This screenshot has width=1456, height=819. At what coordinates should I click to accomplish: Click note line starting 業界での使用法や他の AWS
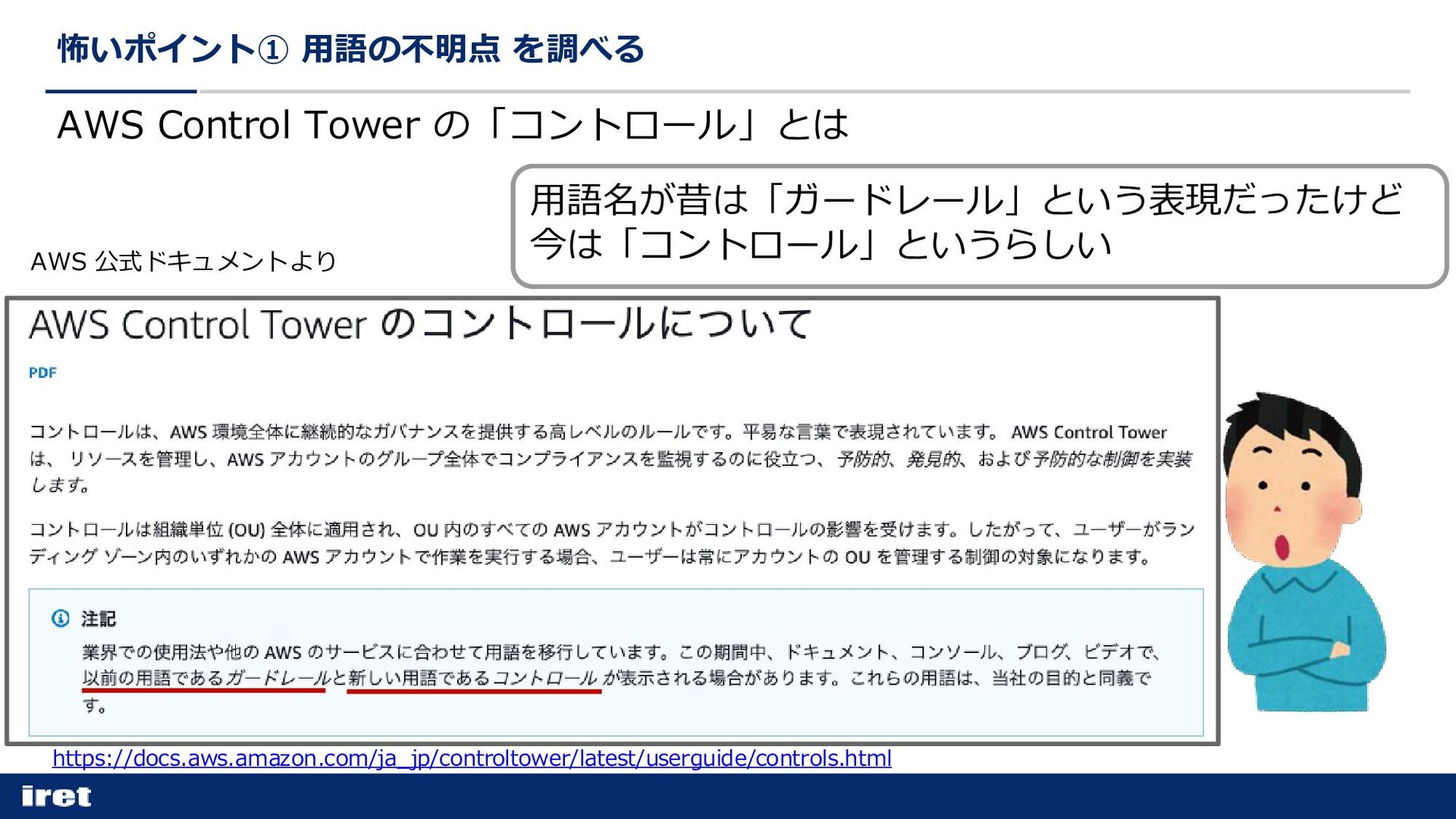[622, 652]
